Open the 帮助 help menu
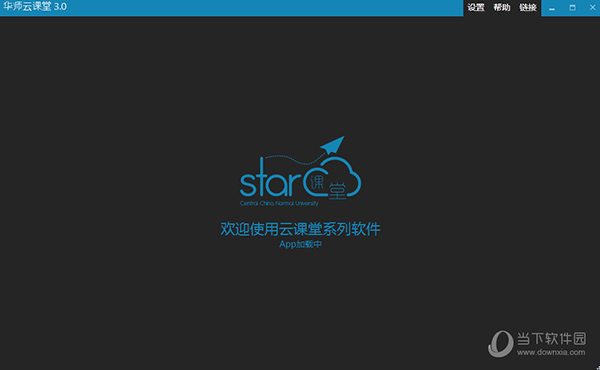This screenshot has width=600, height=370. [502, 7]
